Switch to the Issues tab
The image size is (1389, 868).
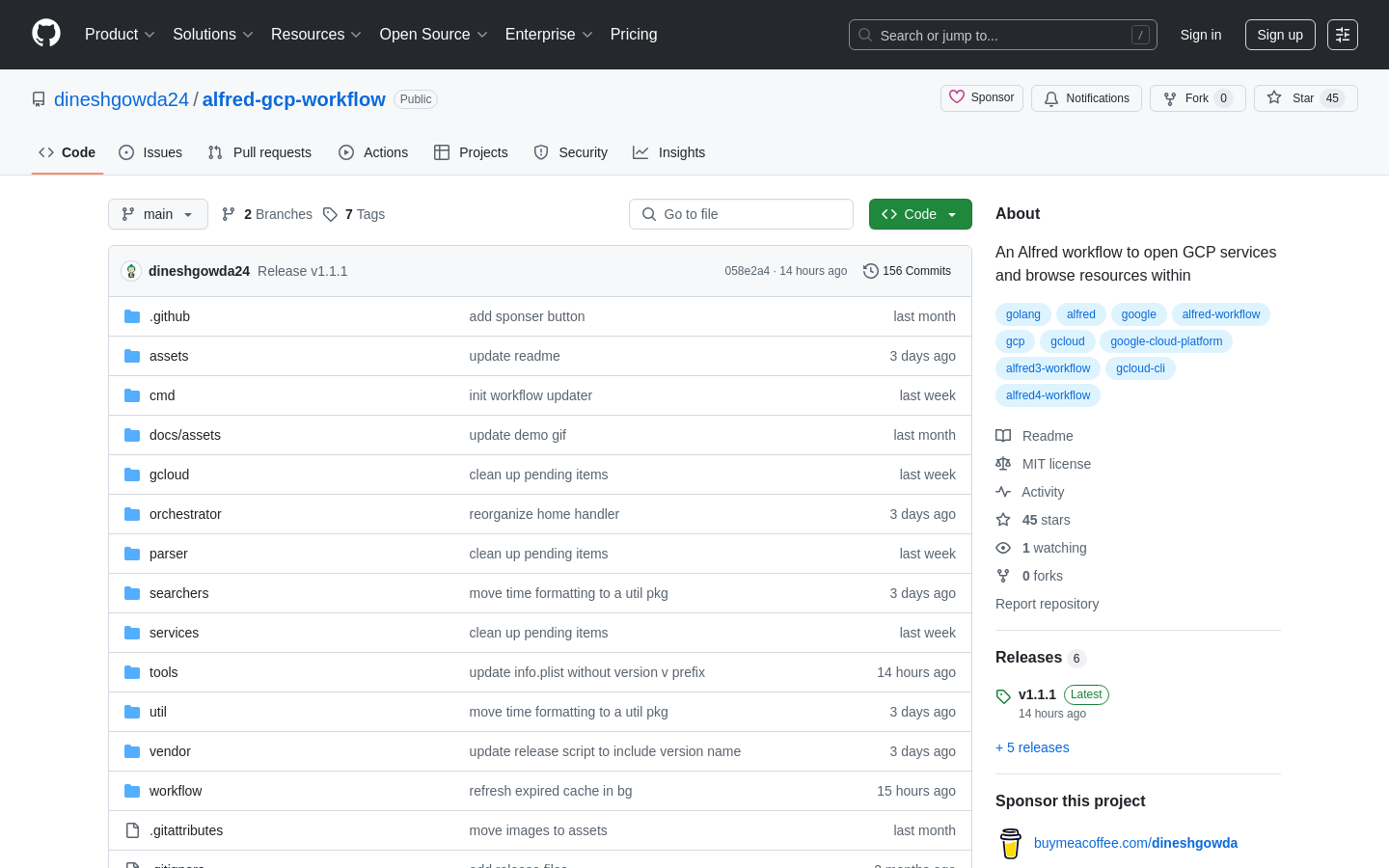[150, 152]
